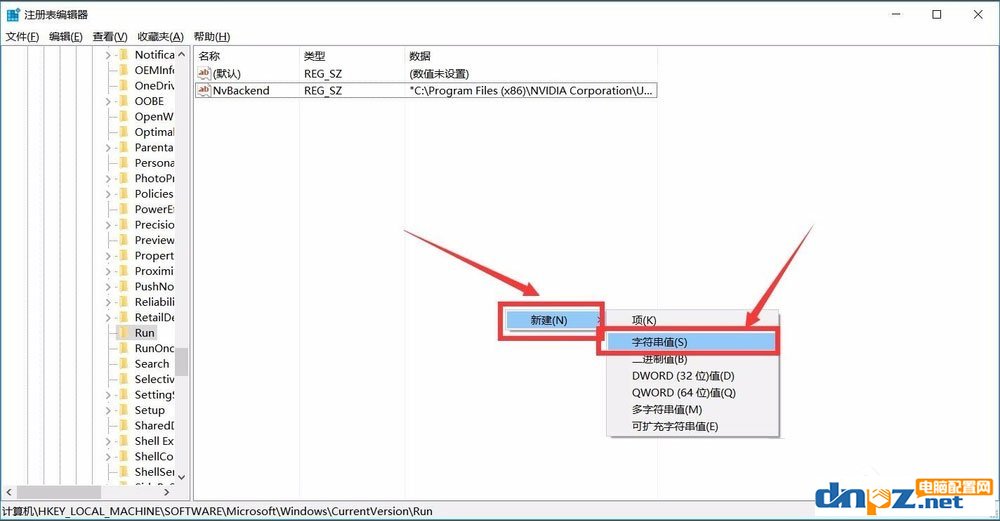Select the OneDriv key in tree
The width and height of the screenshot is (1000, 521).
tap(154, 85)
